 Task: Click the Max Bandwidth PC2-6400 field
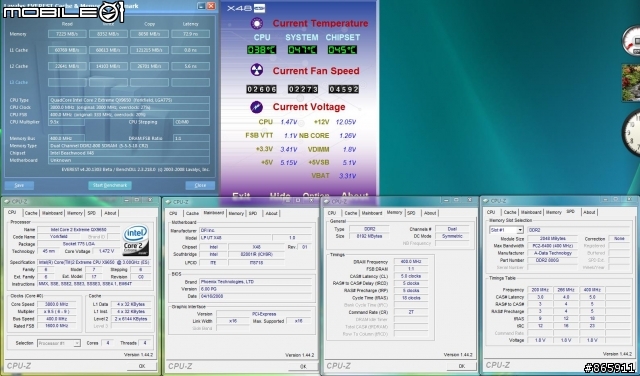(x=553, y=246)
